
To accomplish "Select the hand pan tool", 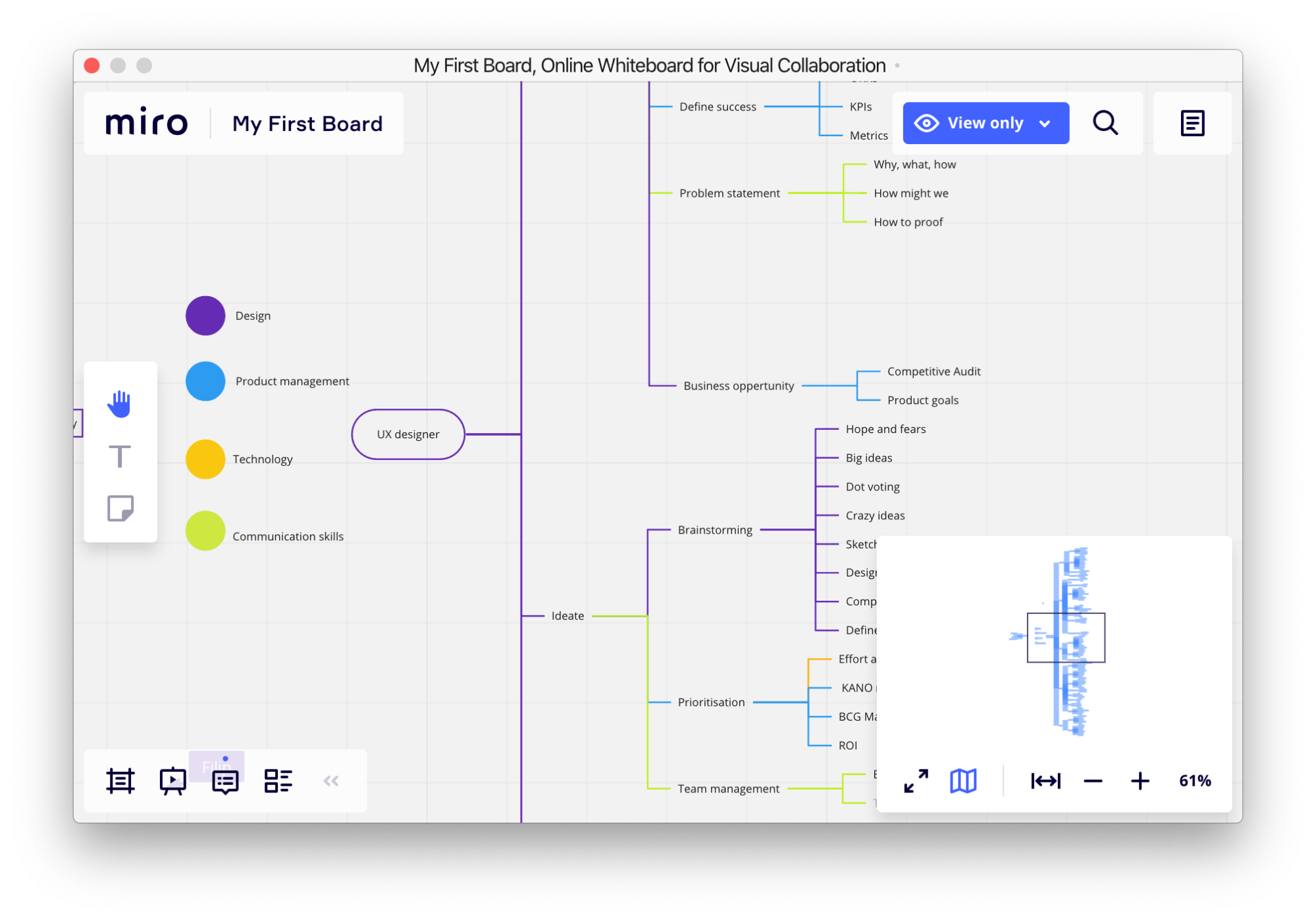I will (120, 404).
